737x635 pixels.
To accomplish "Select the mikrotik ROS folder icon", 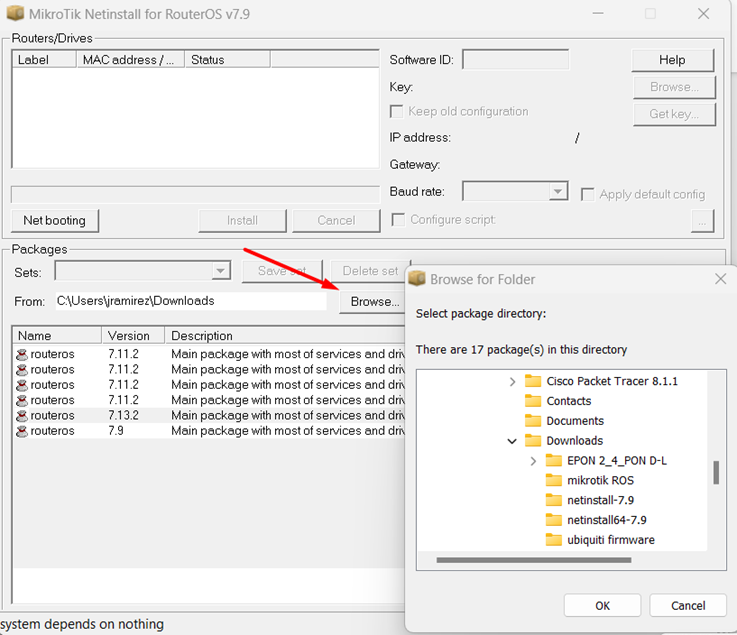I will click(553, 480).
